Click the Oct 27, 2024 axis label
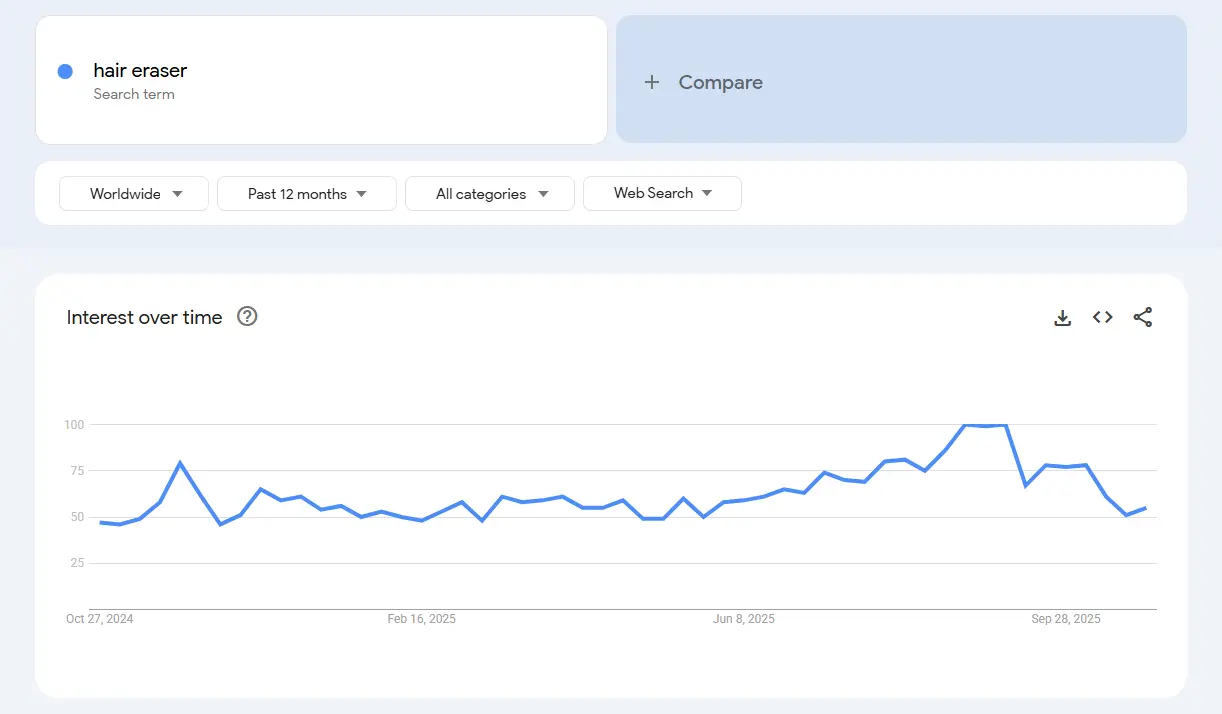 click(x=100, y=619)
